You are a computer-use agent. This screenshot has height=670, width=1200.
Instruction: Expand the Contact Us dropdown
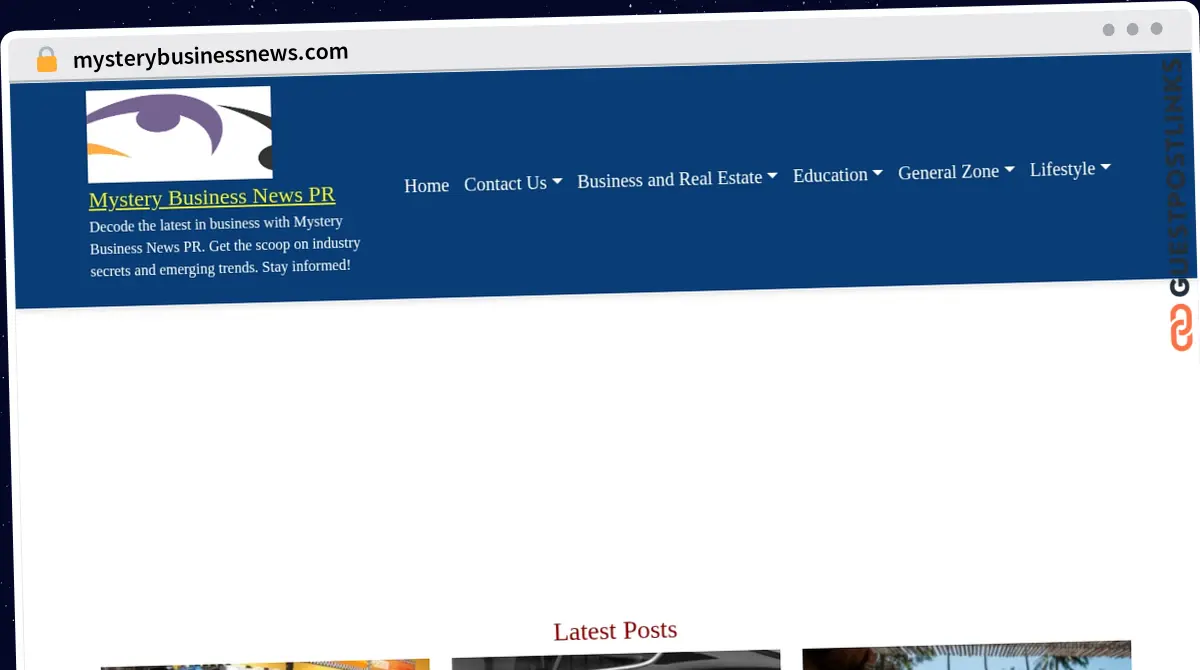513,183
